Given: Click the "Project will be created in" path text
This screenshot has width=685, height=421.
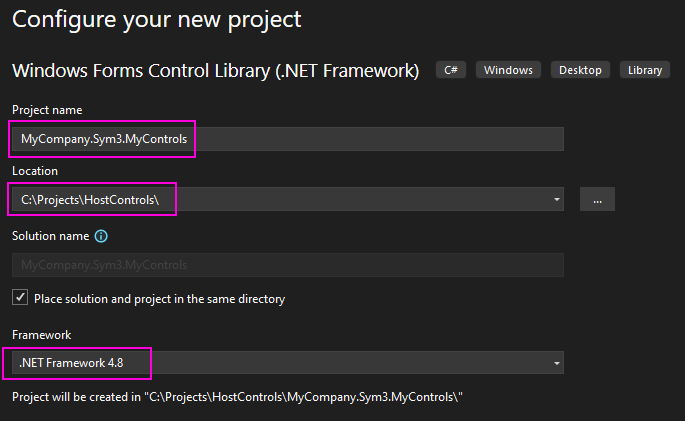Looking at the screenshot, I should click(237, 397).
